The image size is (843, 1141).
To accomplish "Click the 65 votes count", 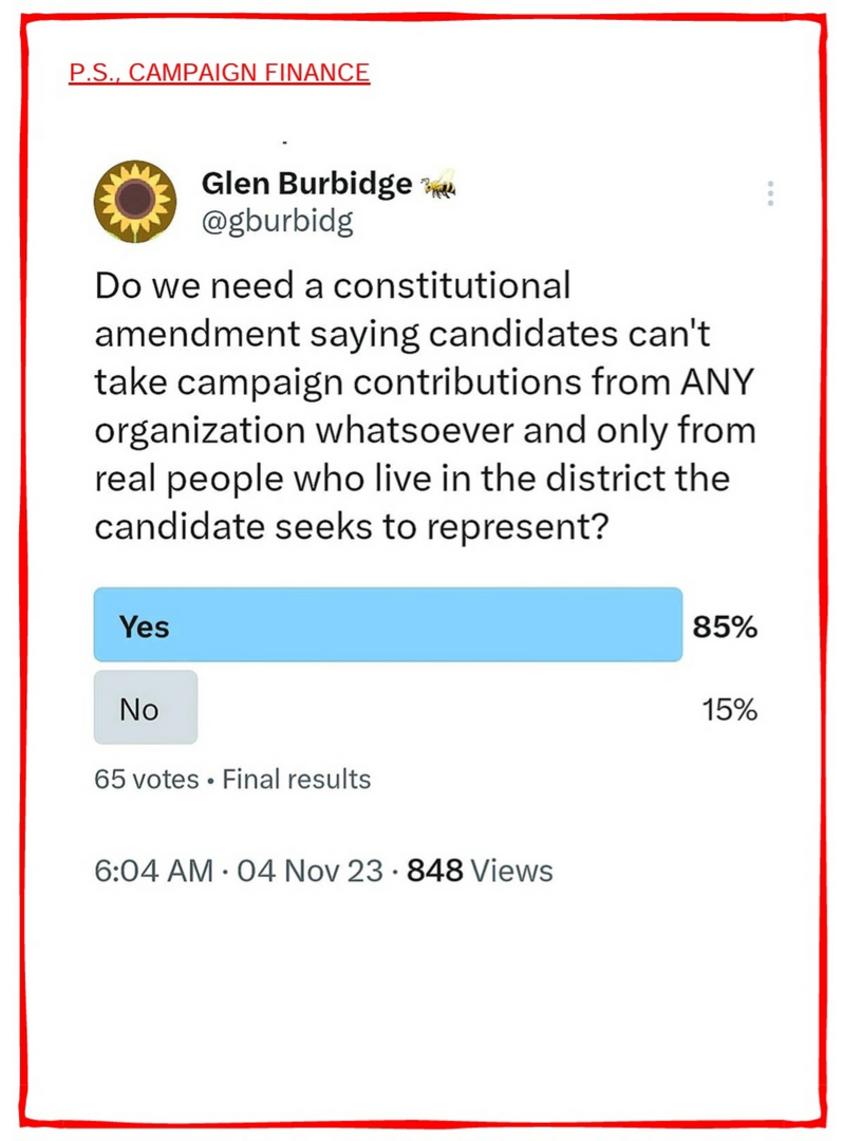I will (x=146, y=779).
